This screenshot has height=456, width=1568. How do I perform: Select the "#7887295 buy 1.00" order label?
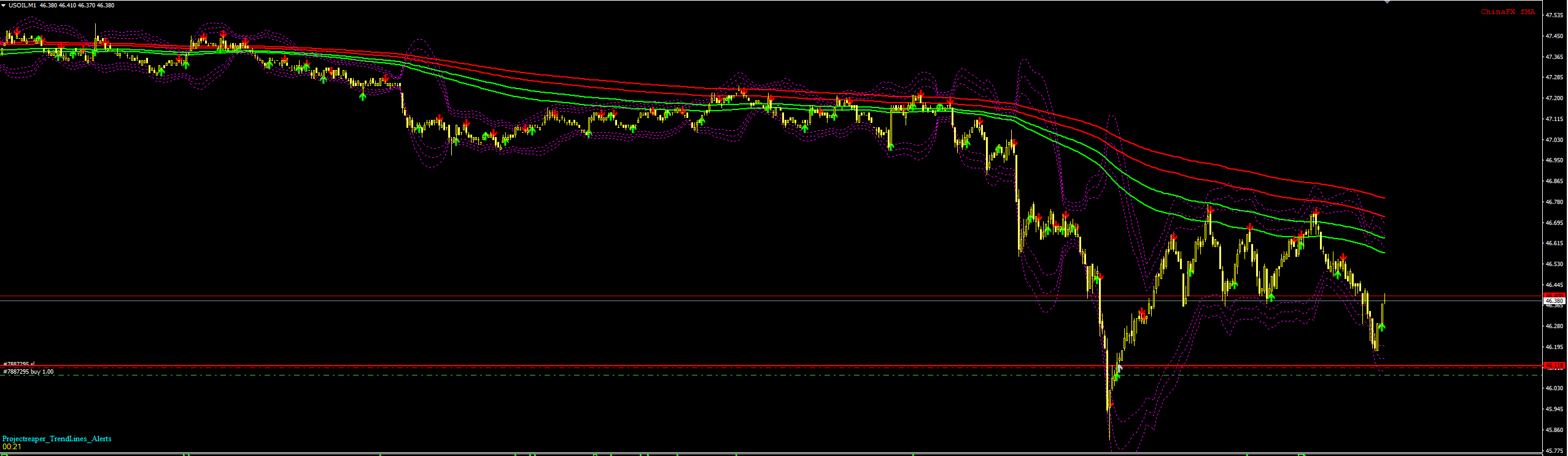pos(28,372)
